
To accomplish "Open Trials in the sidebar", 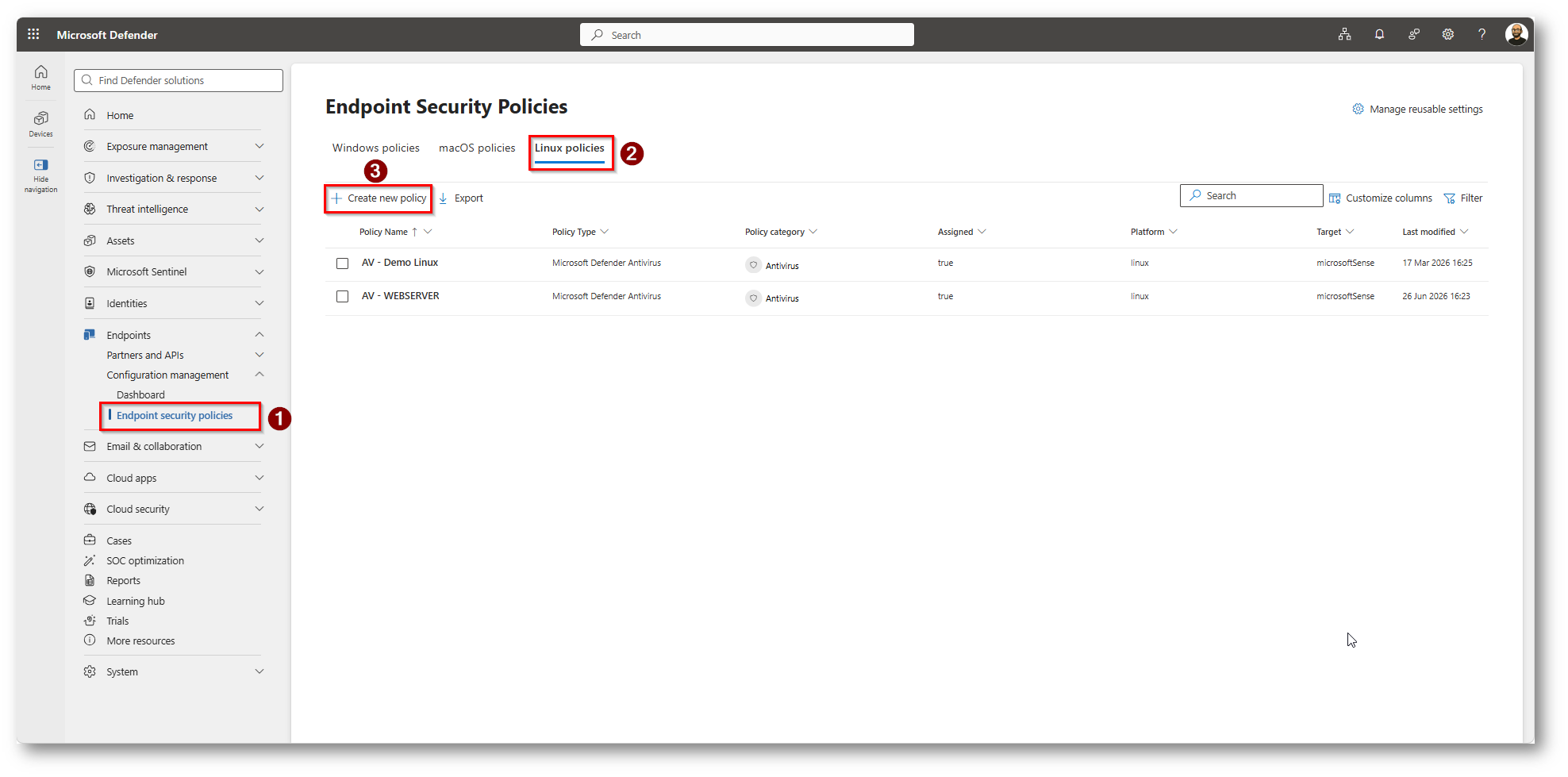I will pos(117,621).
